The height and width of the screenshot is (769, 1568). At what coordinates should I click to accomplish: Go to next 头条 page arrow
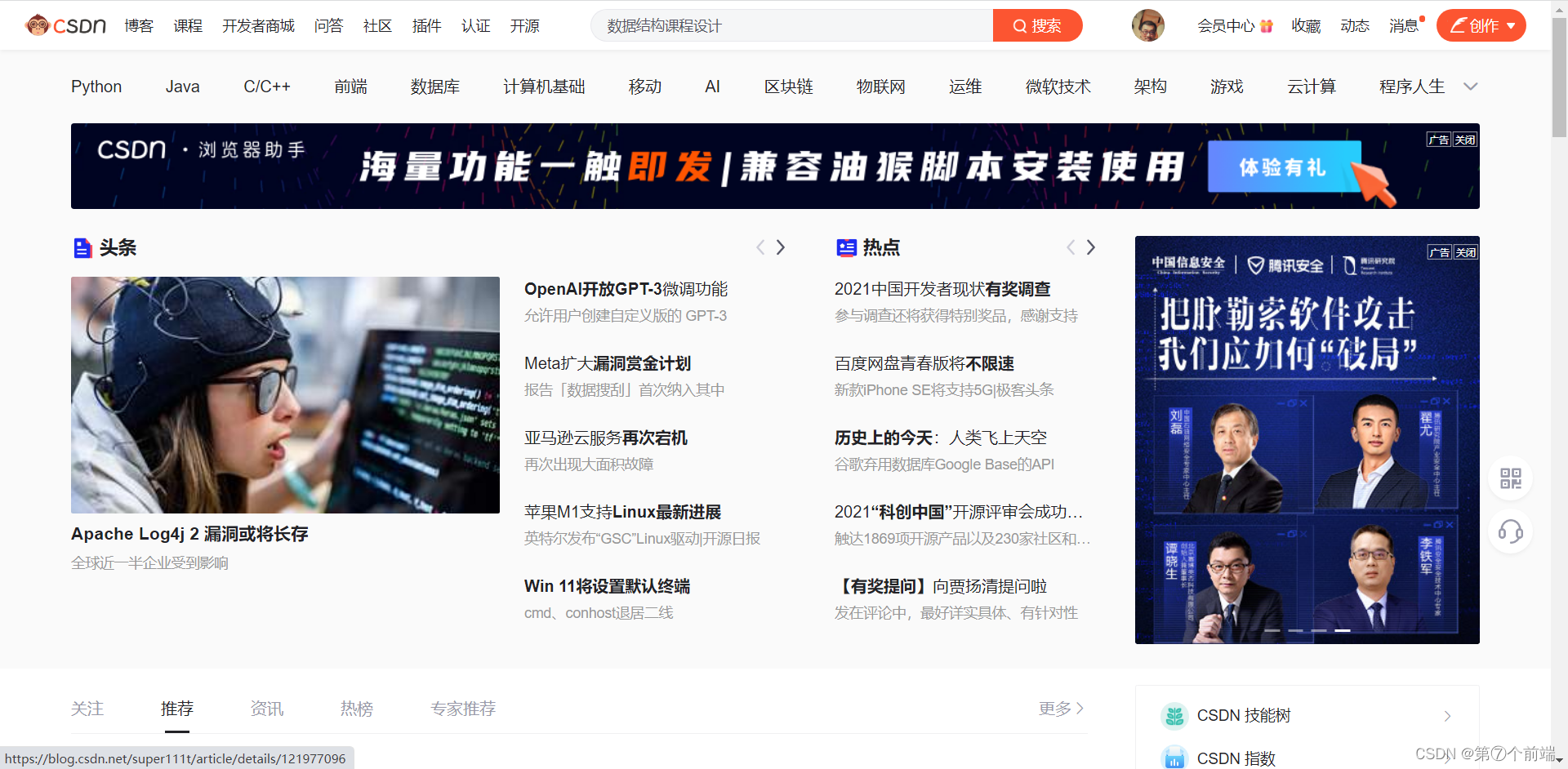tap(781, 247)
